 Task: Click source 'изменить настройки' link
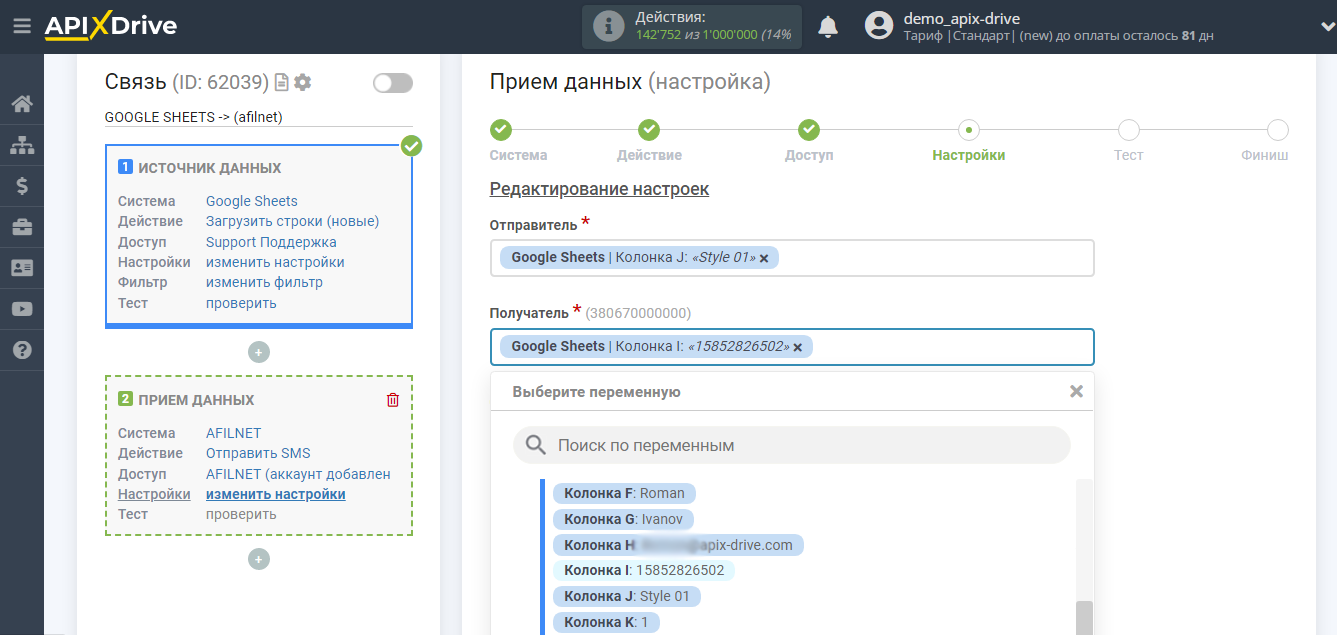(275, 262)
